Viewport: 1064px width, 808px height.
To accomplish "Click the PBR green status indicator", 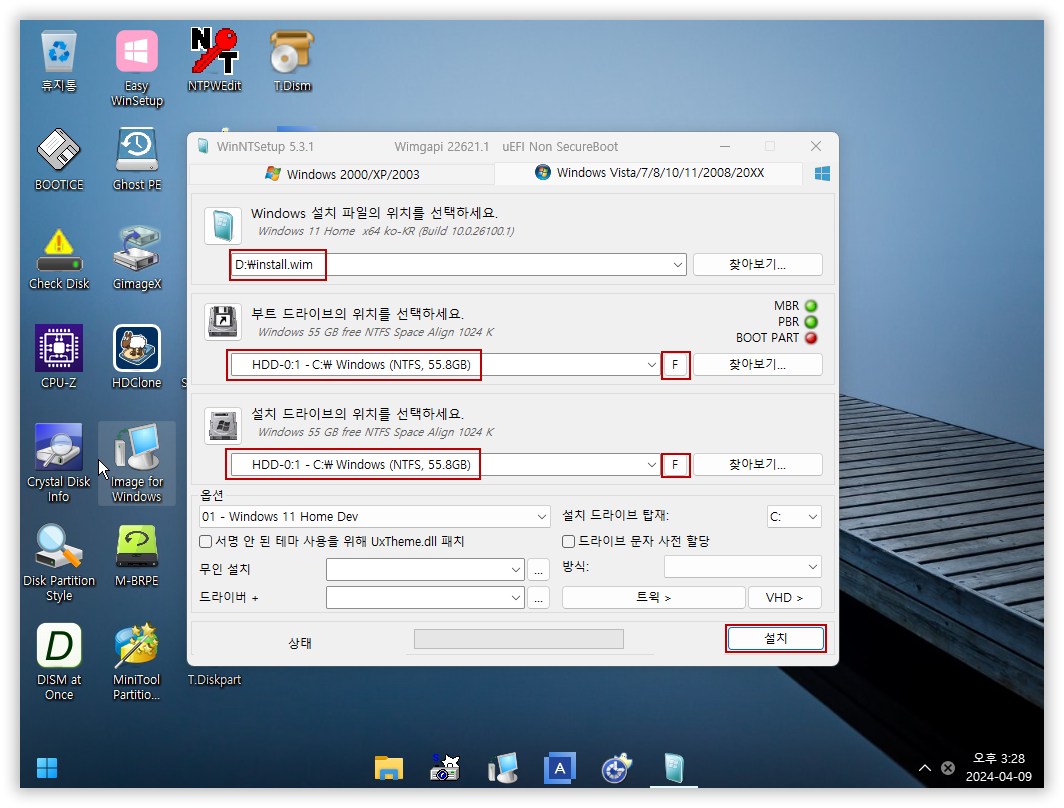I will [x=811, y=322].
